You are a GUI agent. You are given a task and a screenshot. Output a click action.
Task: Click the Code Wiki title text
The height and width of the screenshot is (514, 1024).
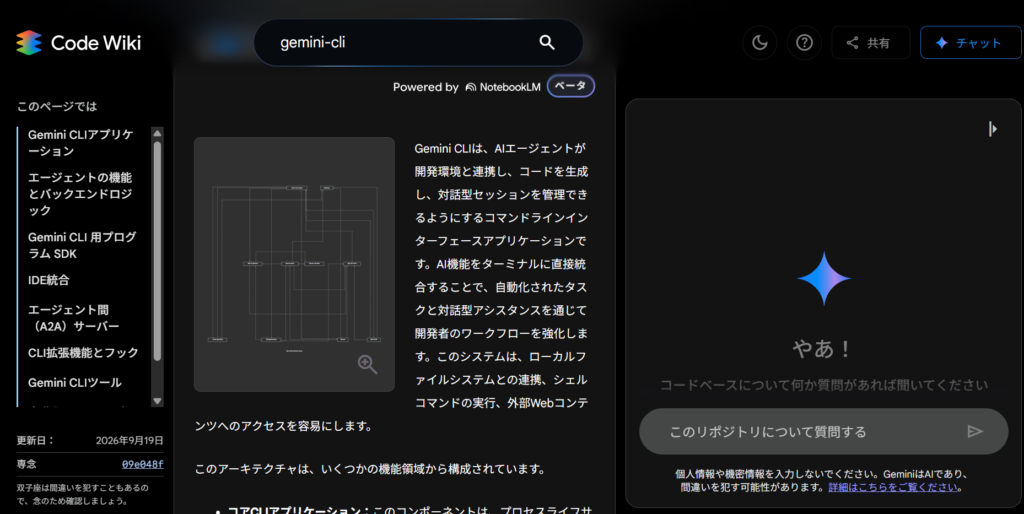[96, 43]
